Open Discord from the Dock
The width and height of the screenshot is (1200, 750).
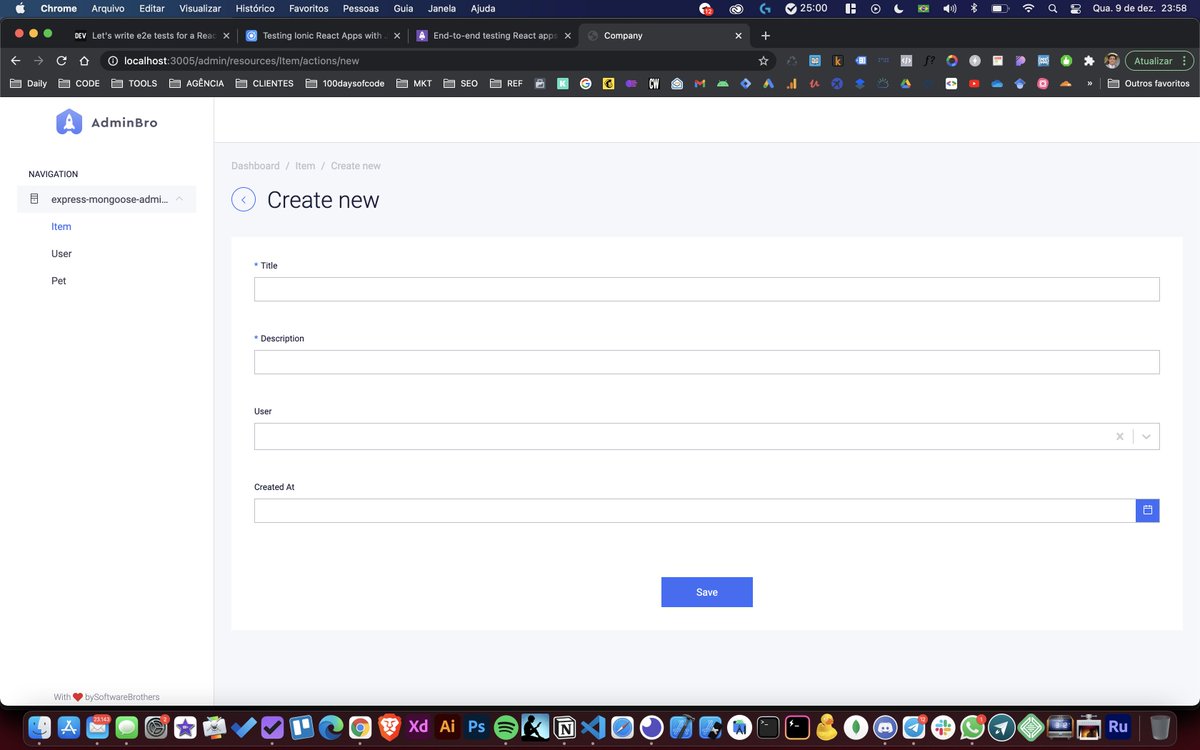[885, 727]
